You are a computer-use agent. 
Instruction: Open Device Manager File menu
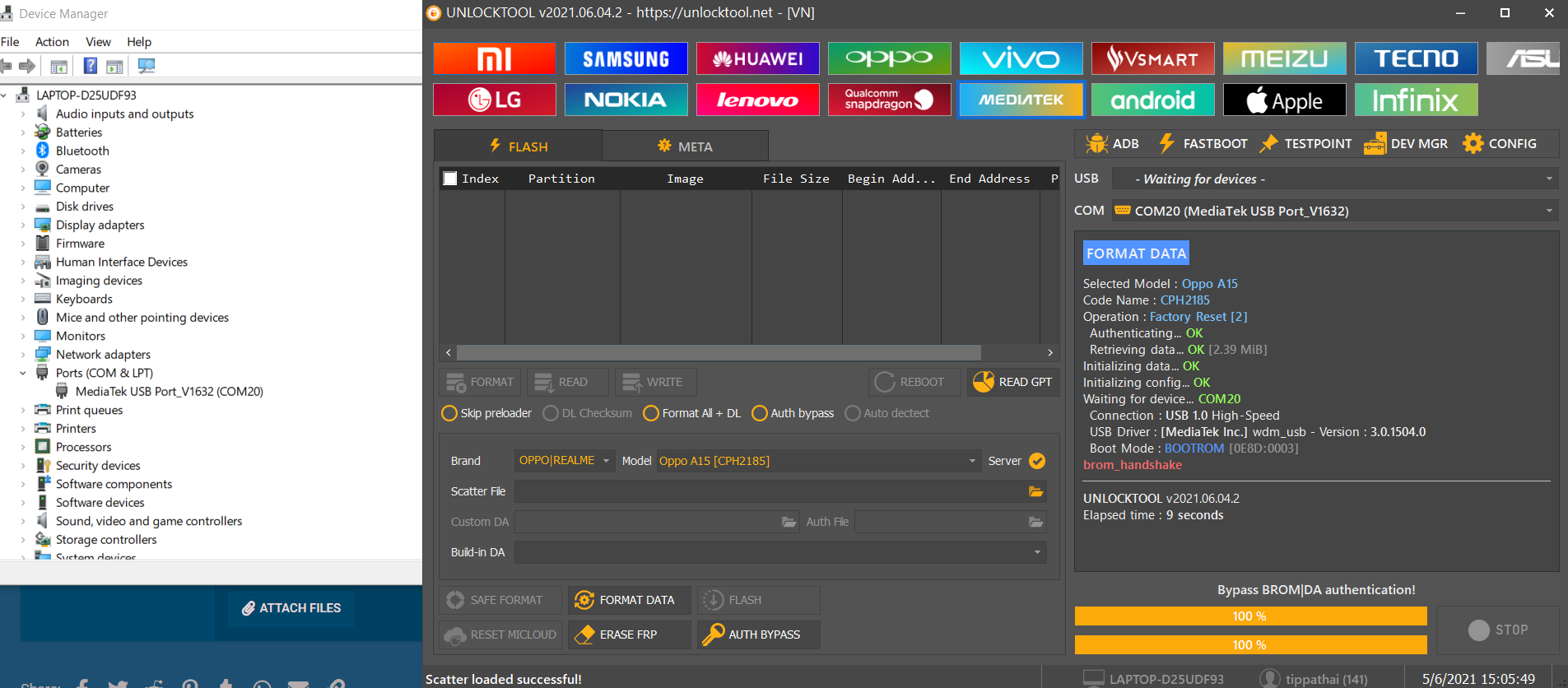click(10, 42)
